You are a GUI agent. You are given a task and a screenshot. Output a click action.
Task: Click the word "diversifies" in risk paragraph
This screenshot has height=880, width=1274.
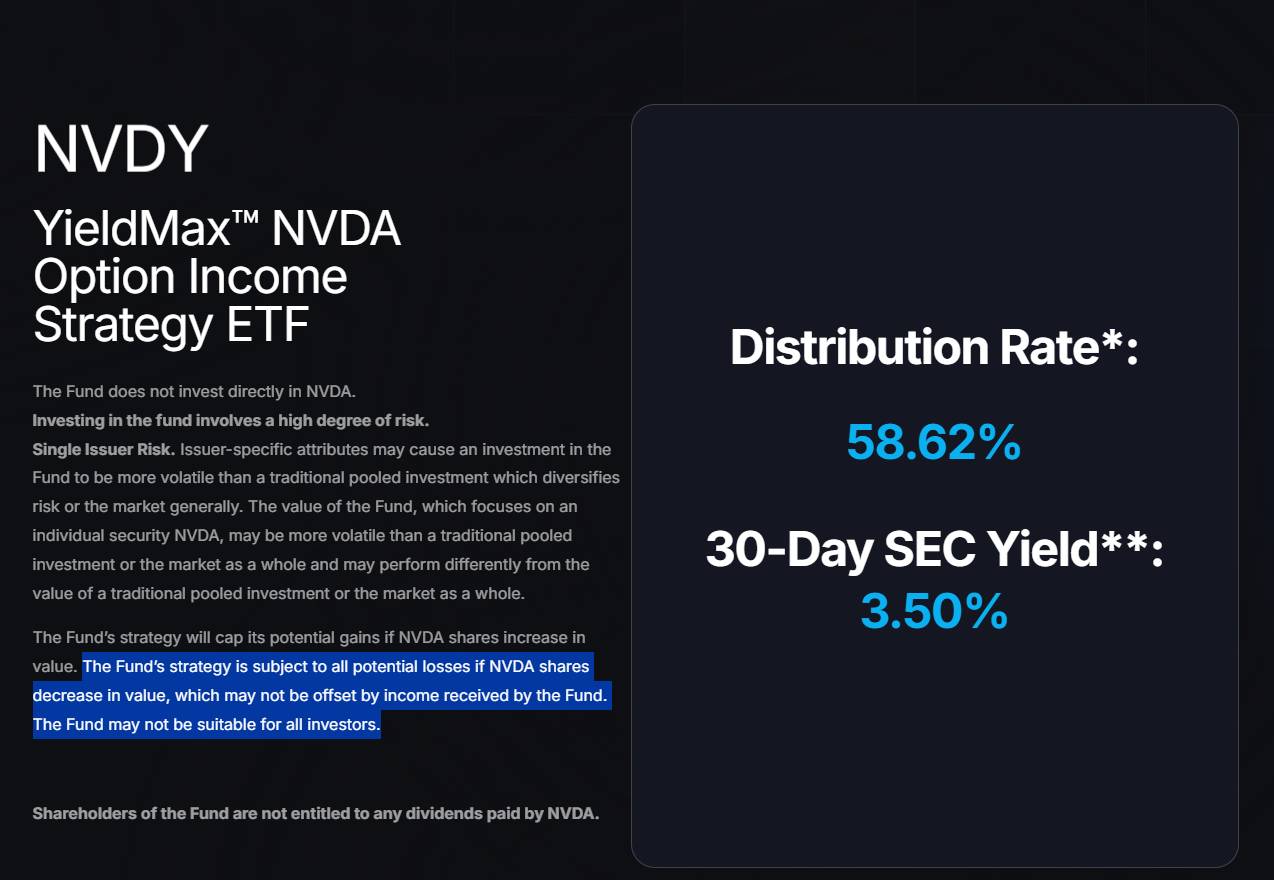coord(581,477)
